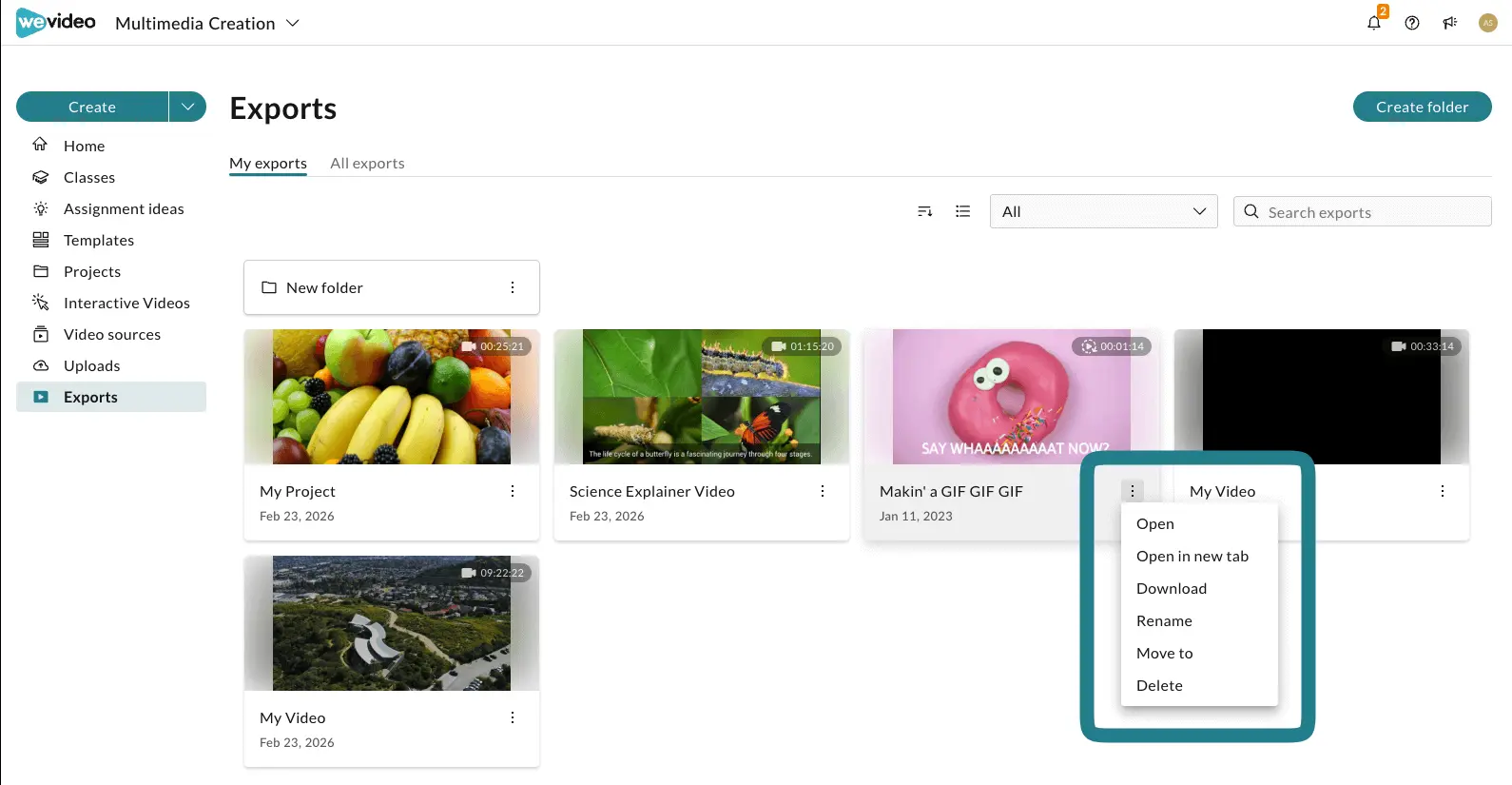
Task: Click the New folder's folder icon
Action: click(269, 287)
